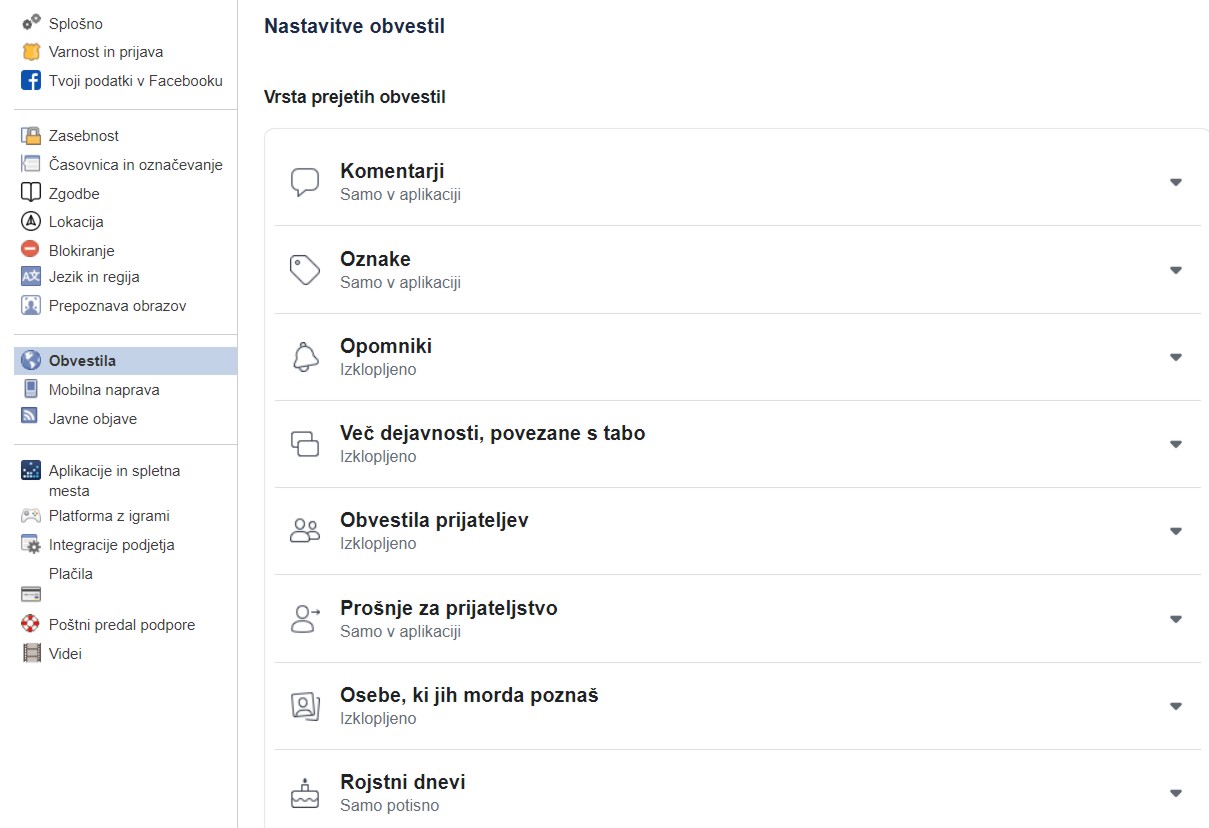Click the speech bubble icon beside Komentarji

(x=305, y=182)
